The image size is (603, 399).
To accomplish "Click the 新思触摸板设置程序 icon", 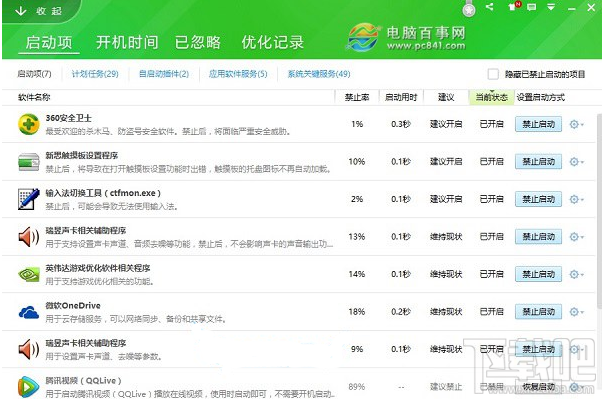I will (29, 162).
